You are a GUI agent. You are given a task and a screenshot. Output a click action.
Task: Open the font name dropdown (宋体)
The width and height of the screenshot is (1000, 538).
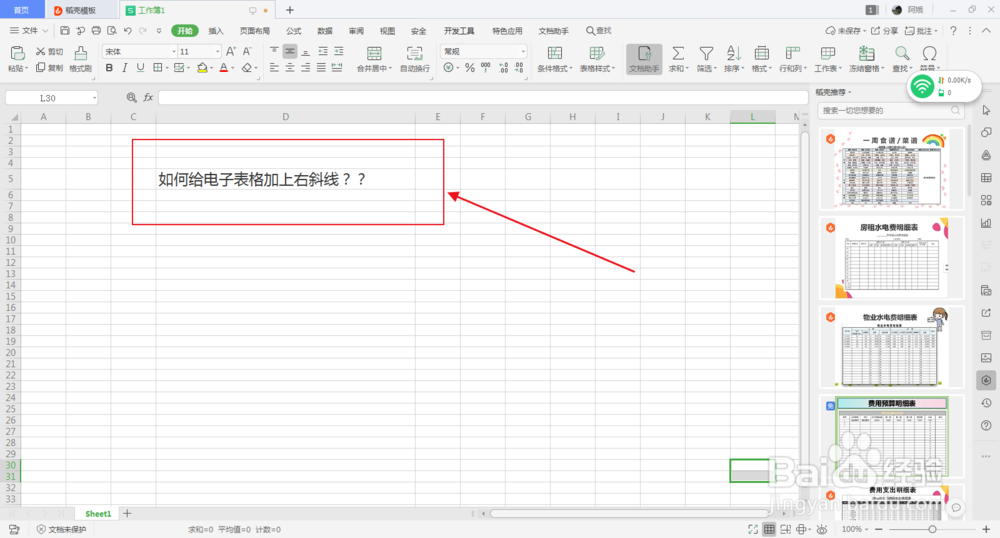click(173, 52)
